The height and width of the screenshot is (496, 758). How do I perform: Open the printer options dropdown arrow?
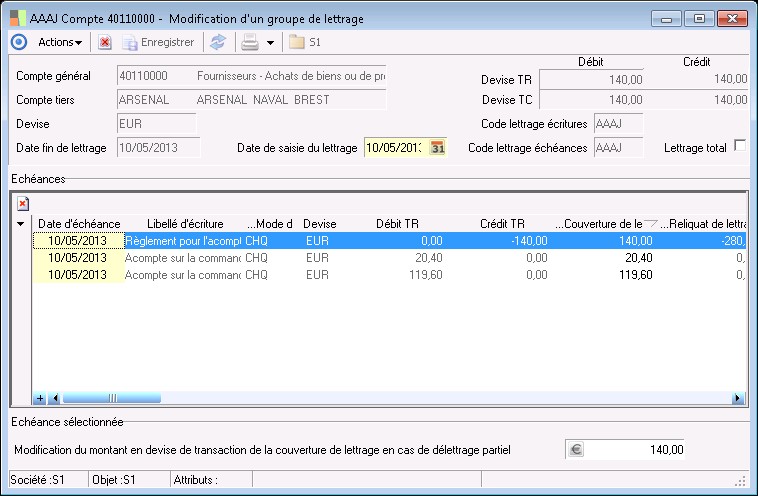271,43
